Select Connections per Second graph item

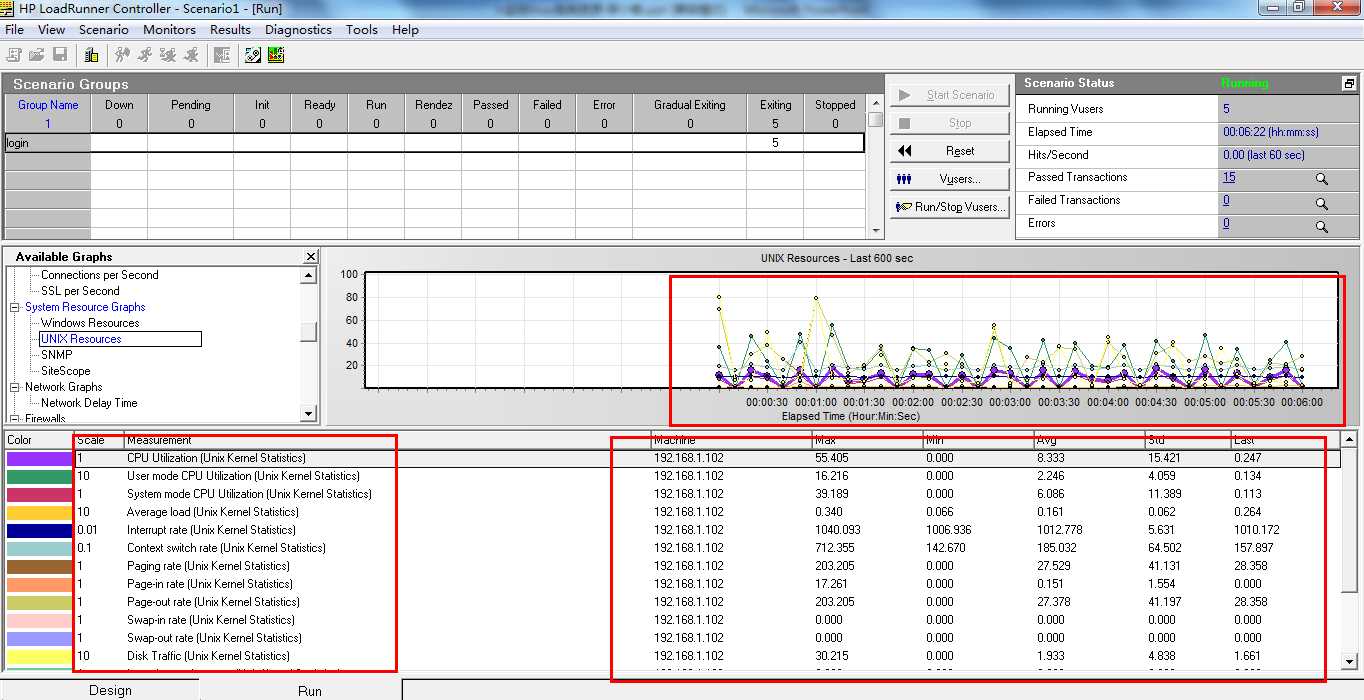pyautogui.click(x=99, y=275)
